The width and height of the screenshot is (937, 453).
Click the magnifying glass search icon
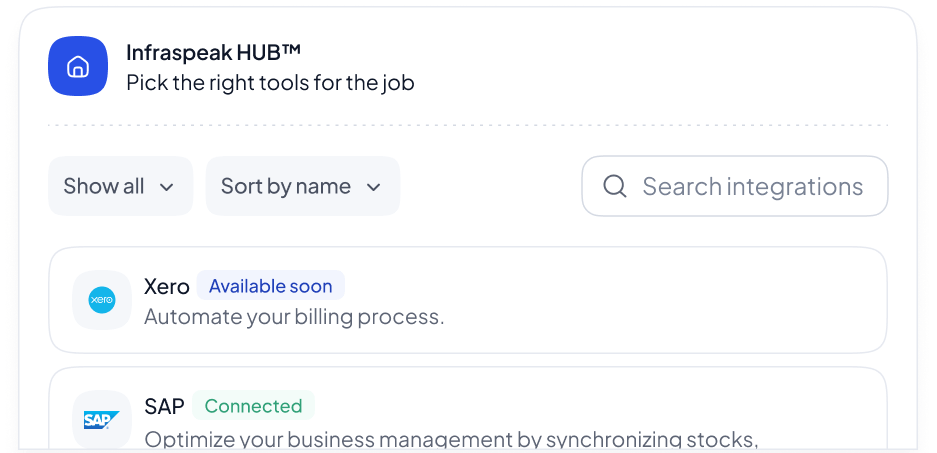click(614, 186)
